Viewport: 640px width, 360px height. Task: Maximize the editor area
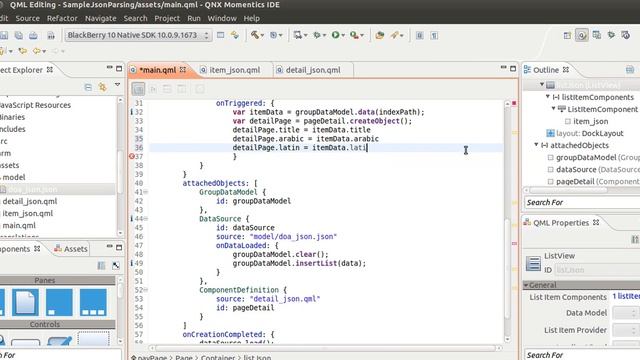click(513, 69)
